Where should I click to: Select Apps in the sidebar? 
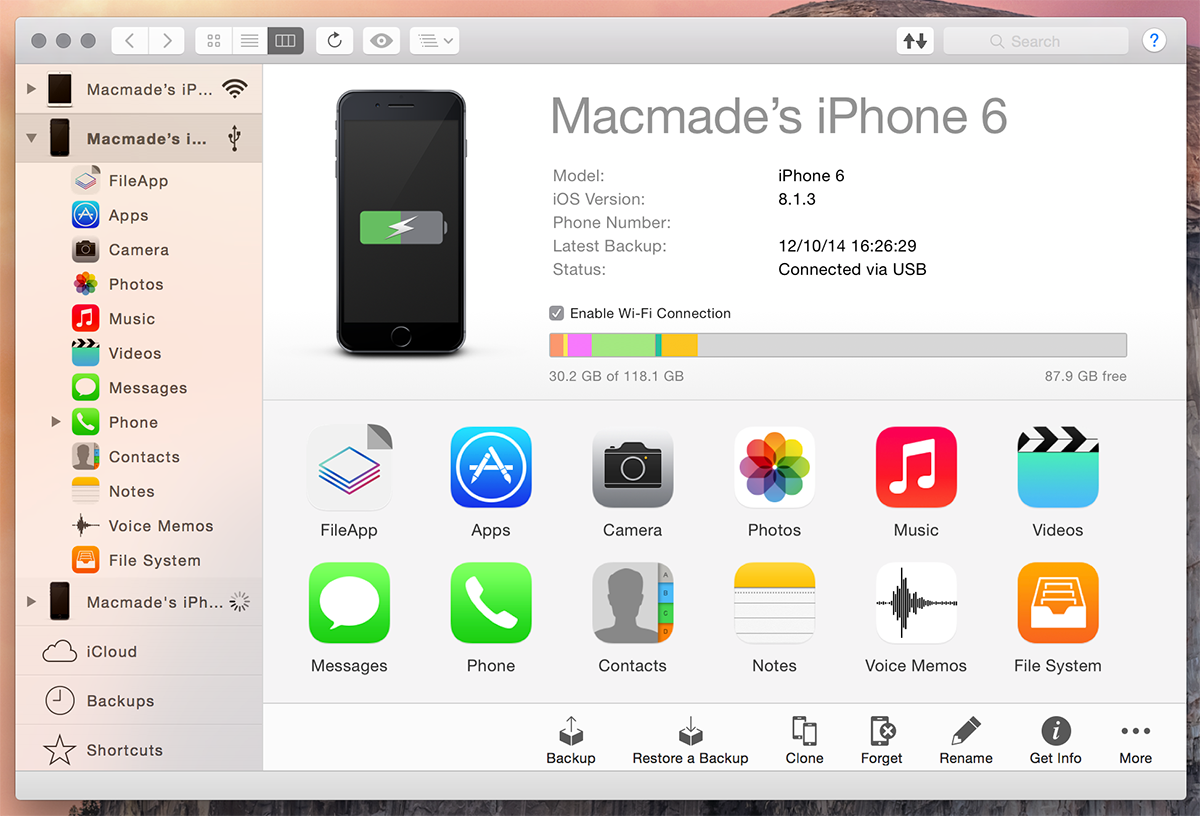[x=139, y=215]
